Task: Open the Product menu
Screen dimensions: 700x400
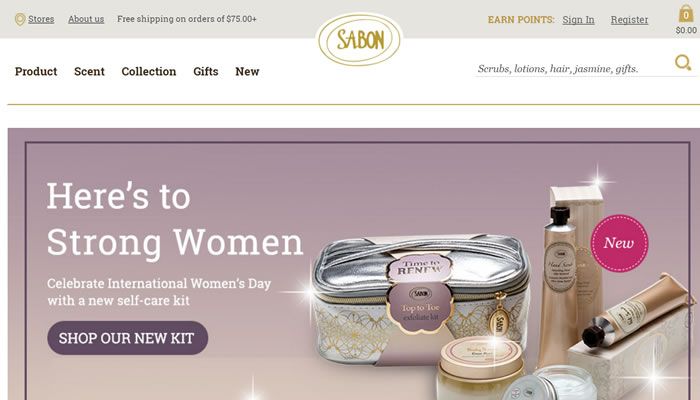Action: pyautogui.click(x=36, y=71)
